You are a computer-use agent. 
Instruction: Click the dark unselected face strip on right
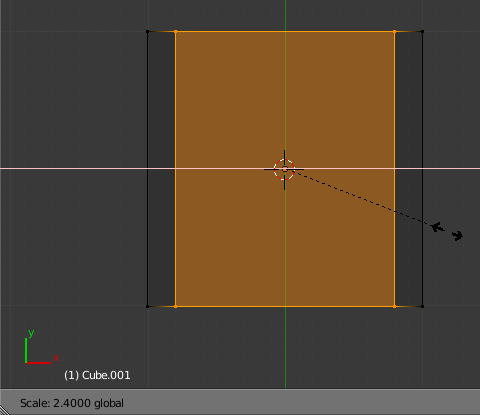click(408, 100)
